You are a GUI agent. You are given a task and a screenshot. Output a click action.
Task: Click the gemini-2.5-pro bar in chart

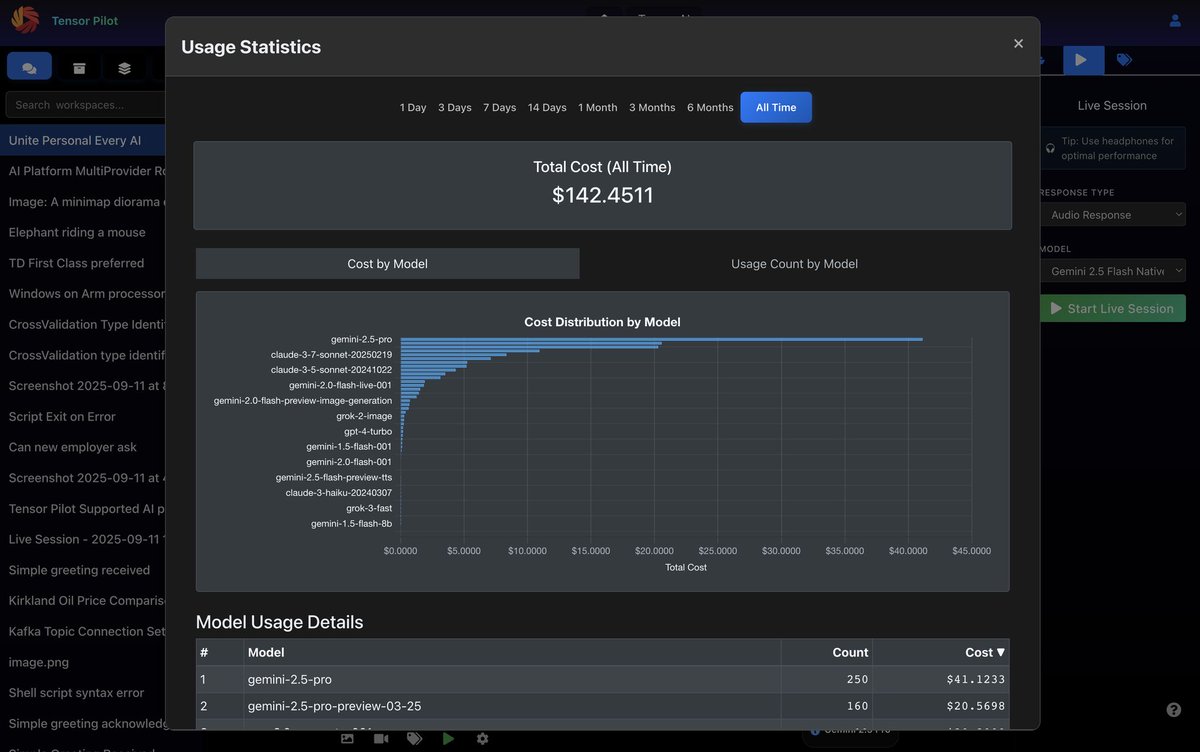coord(661,339)
